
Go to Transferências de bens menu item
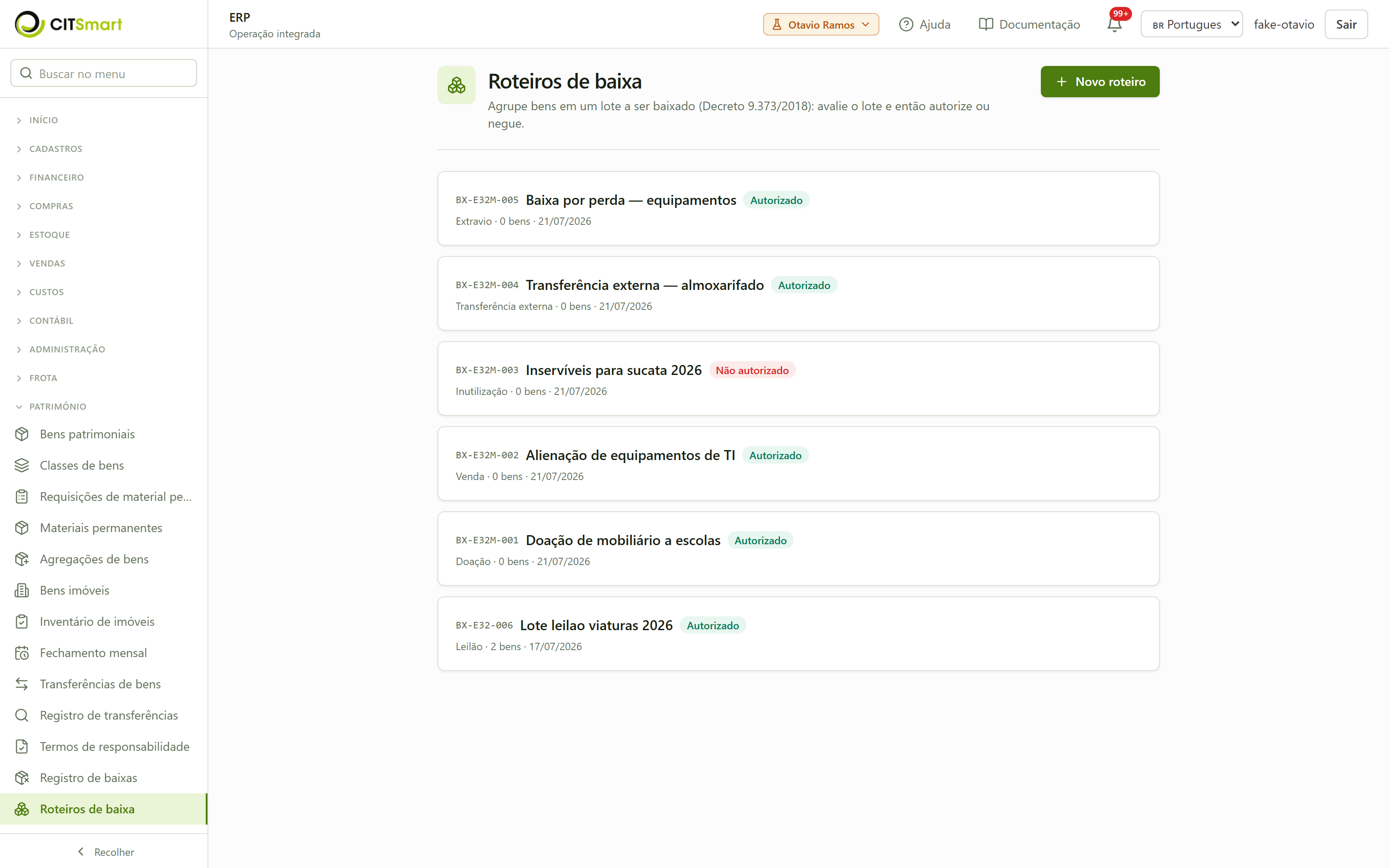pos(104,684)
